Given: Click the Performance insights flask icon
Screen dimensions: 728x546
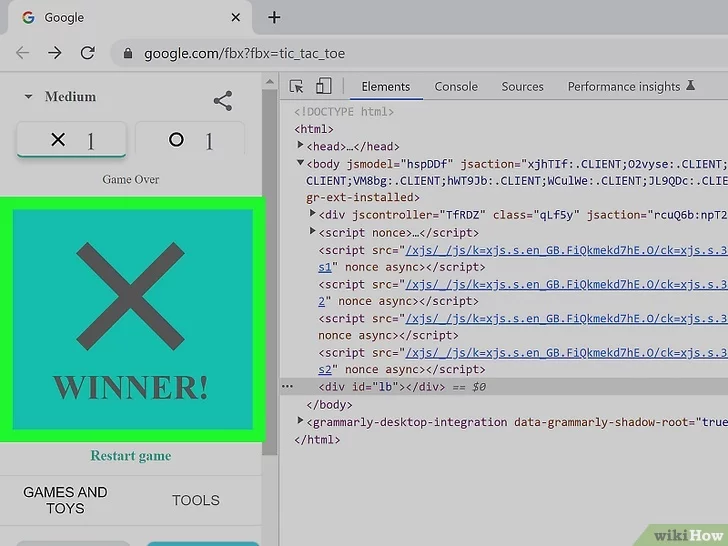Looking at the screenshot, I should (x=690, y=85).
